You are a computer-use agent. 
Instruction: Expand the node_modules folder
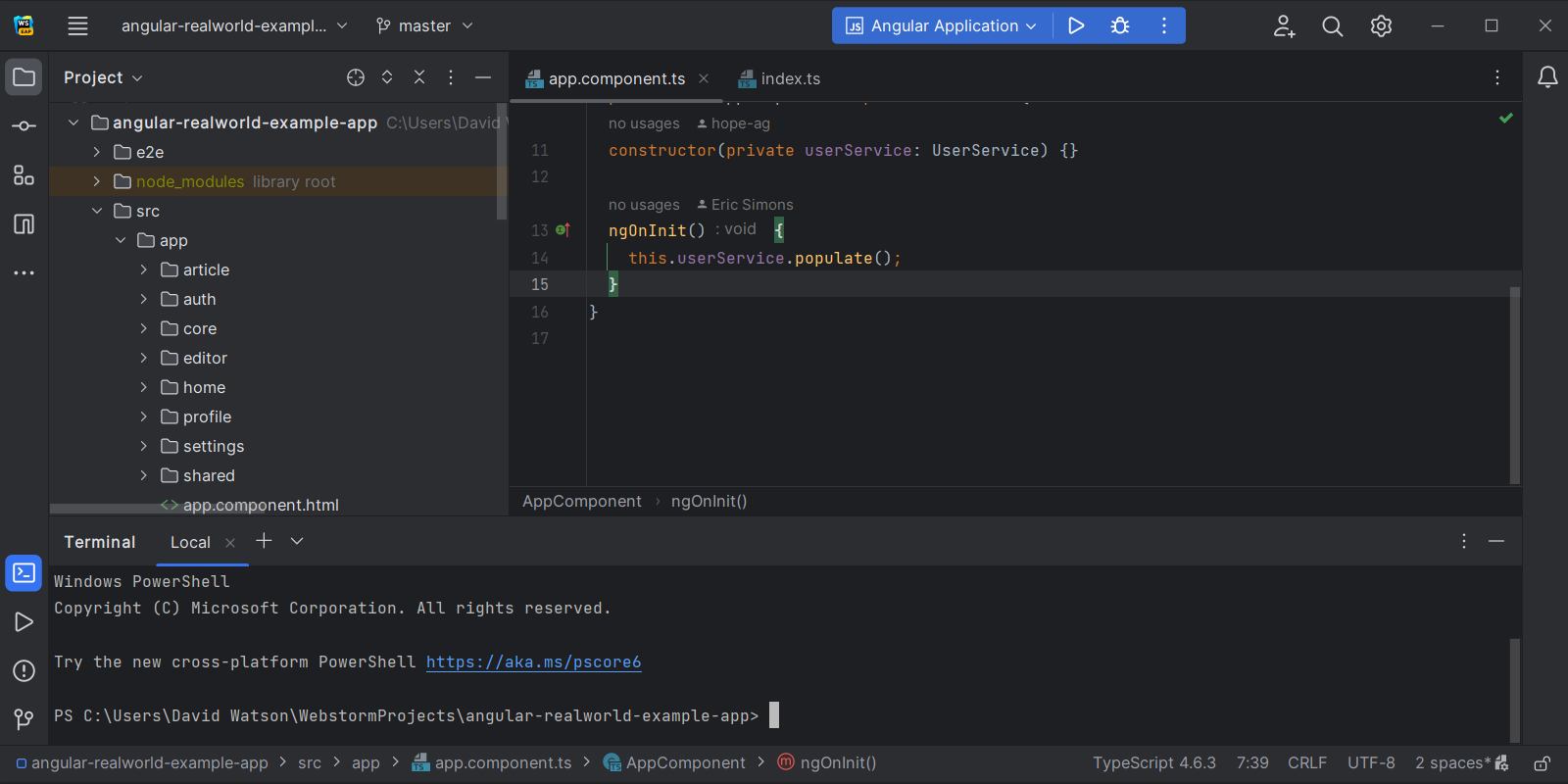(97, 181)
